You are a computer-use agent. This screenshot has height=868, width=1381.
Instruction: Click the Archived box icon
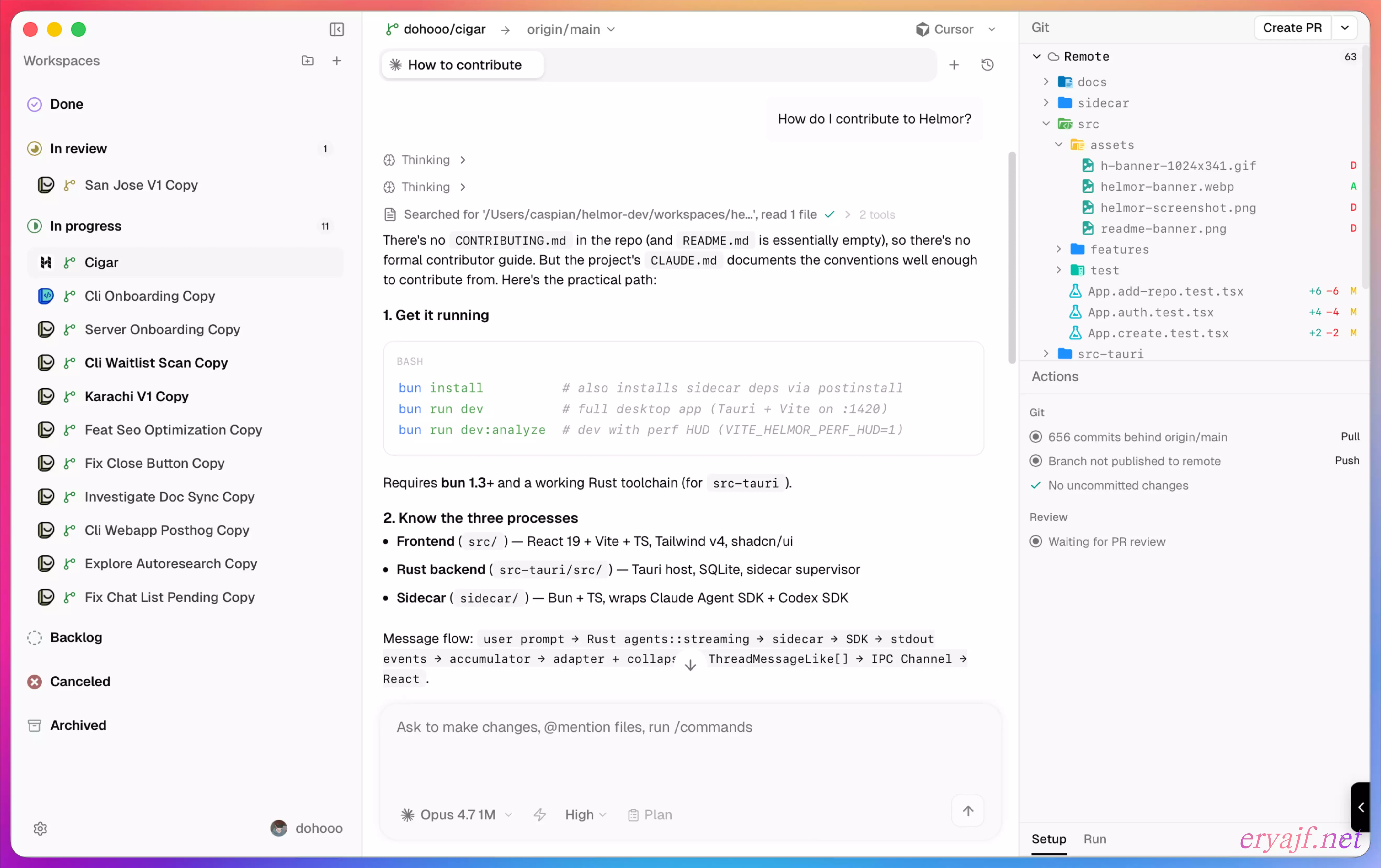tap(35, 725)
